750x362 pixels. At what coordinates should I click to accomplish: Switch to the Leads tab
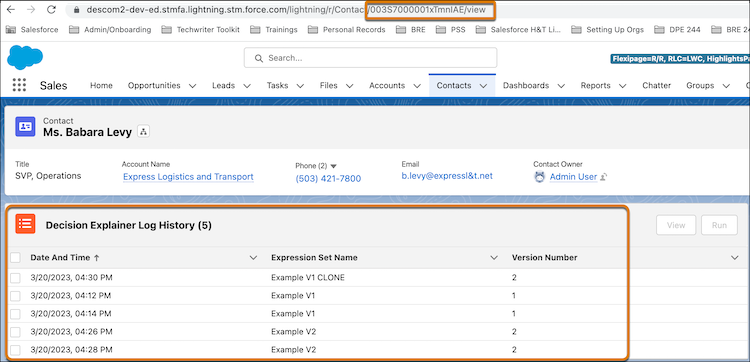223,86
